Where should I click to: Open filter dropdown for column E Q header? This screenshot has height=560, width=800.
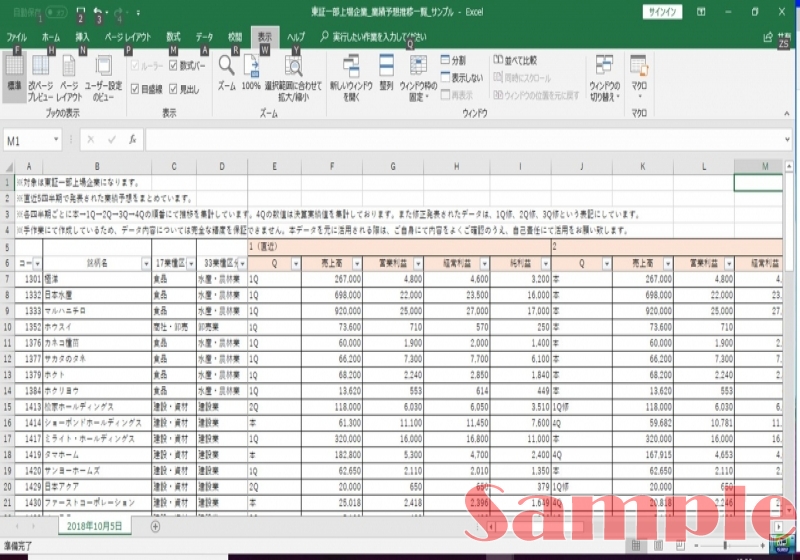[295, 264]
